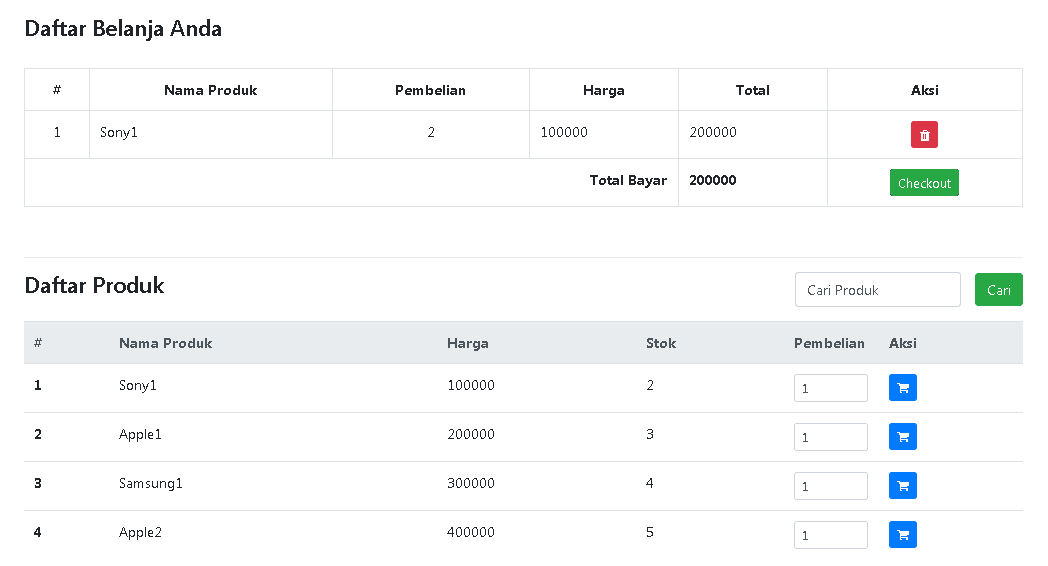The image size is (1048, 566).
Task: Click the Stok column header
Action: click(661, 343)
